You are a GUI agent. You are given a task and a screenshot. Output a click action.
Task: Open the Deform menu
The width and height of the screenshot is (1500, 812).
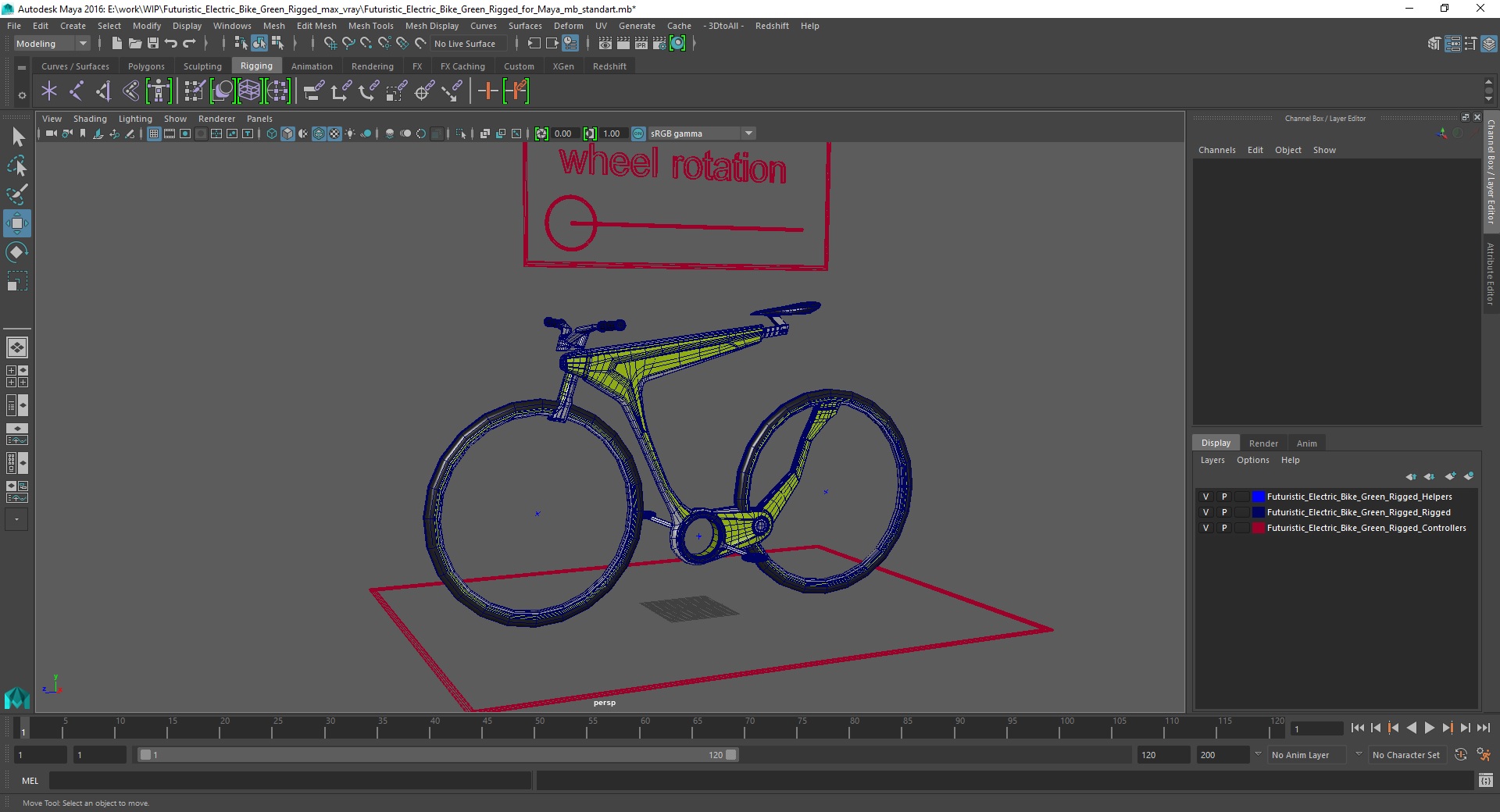(x=569, y=26)
